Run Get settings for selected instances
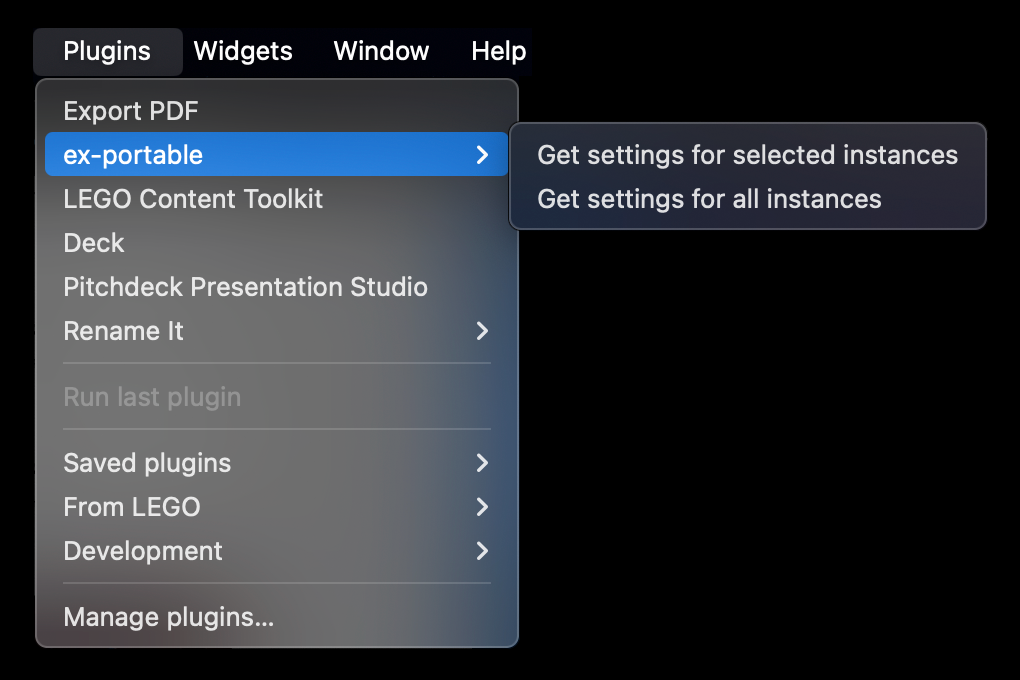This screenshot has height=680, width=1020. coord(747,155)
